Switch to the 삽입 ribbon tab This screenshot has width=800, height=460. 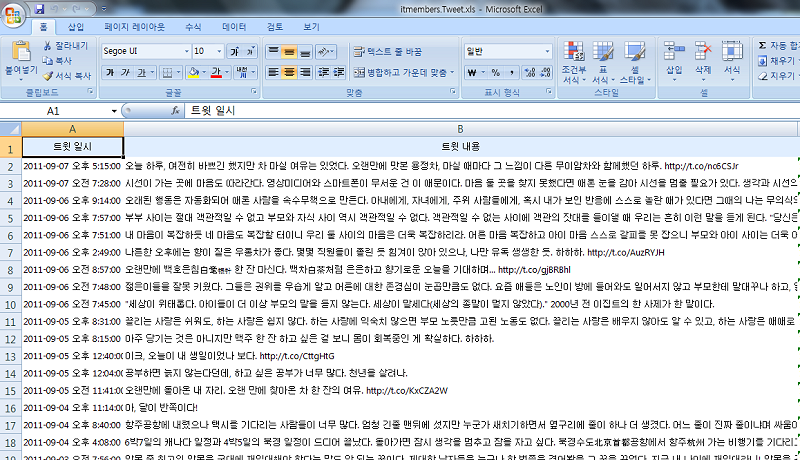pyautogui.click(x=76, y=27)
